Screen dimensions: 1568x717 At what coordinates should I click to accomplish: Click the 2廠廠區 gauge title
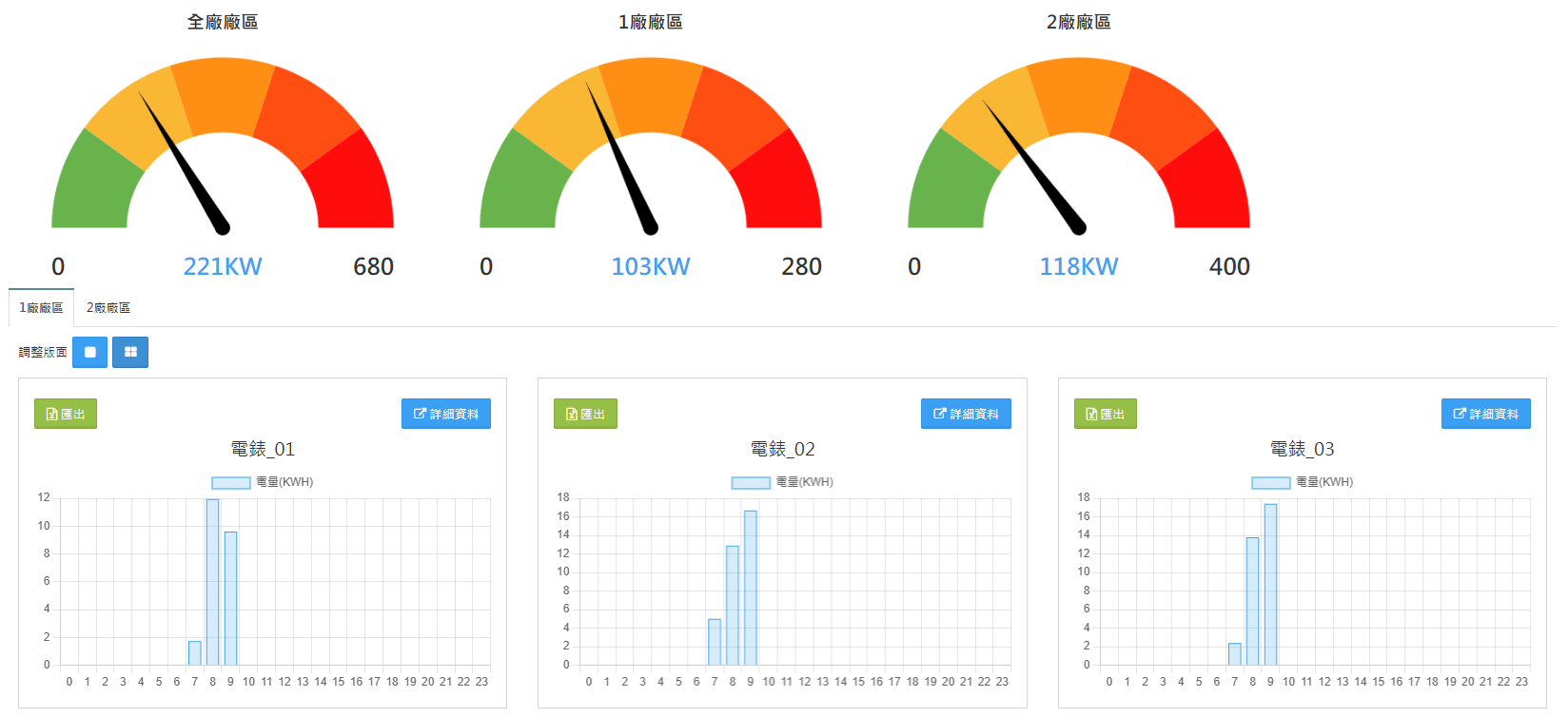click(x=1079, y=22)
